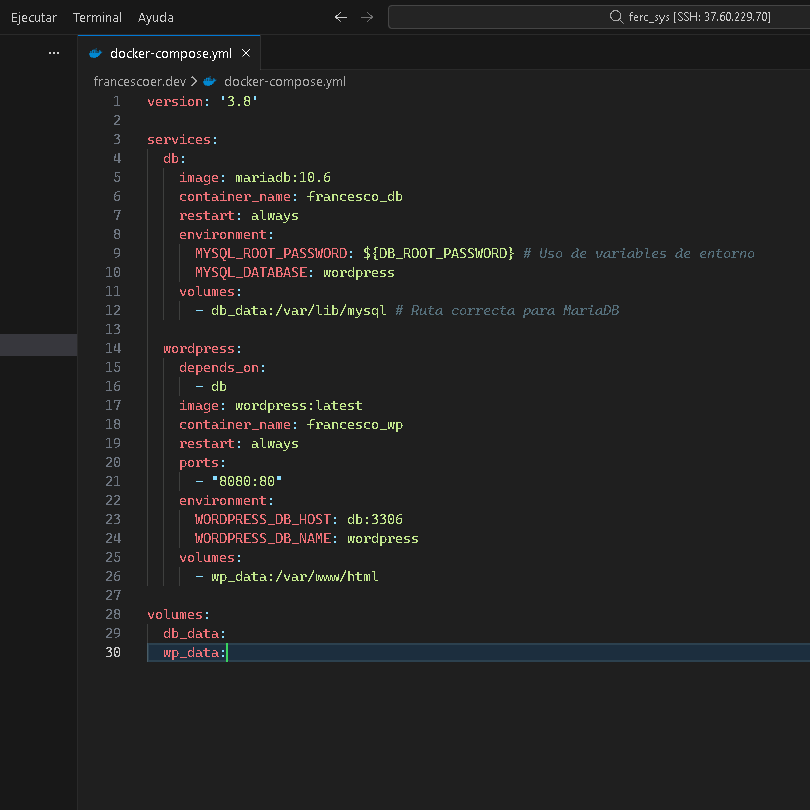This screenshot has height=810, width=810.
Task: Click the Docker whale icon on the tab
Action: pyautogui.click(x=96, y=54)
